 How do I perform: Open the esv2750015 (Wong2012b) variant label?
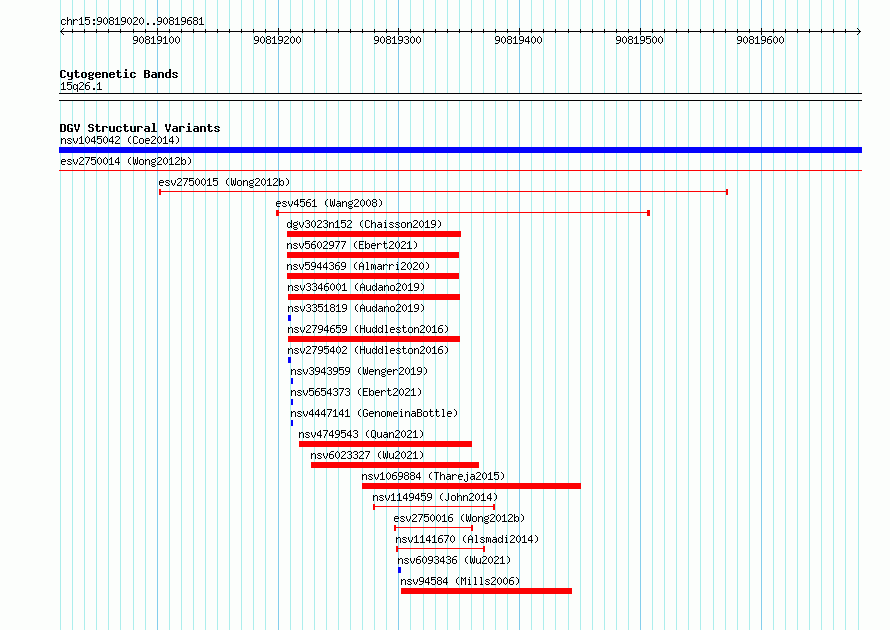tap(224, 182)
